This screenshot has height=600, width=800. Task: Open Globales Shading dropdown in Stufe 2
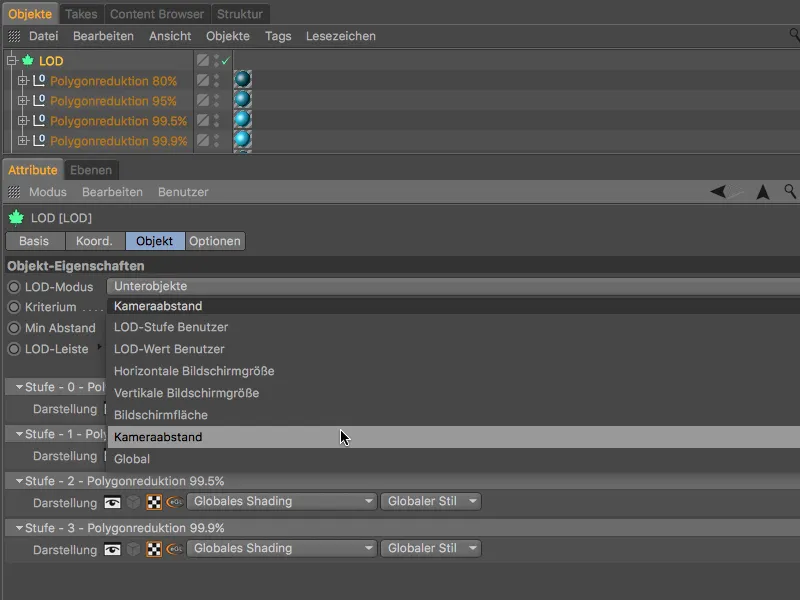(x=282, y=502)
